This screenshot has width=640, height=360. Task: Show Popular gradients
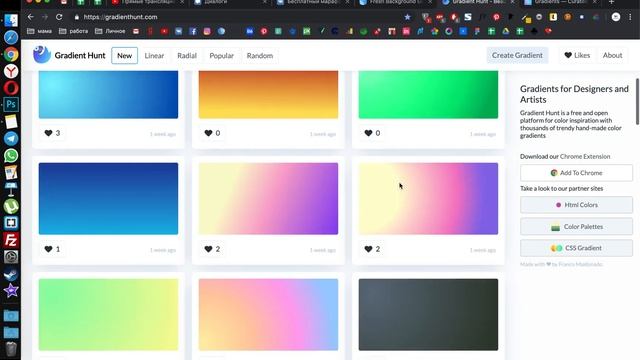[222, 56]
